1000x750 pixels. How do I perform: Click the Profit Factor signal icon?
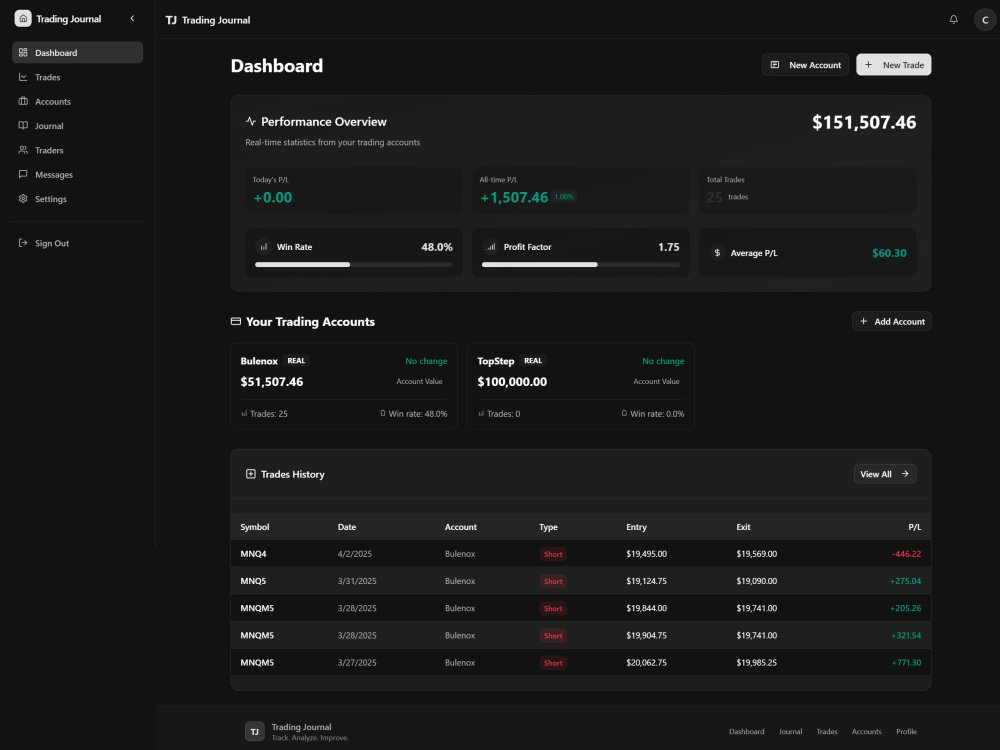click(490, 247)
